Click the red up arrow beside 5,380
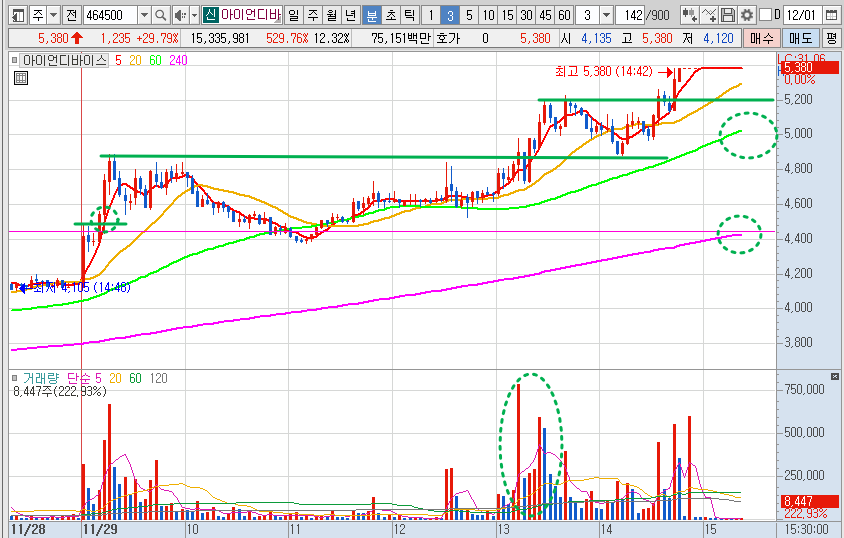The height and width of the screenshot is (538, 844). pos(77,38)
